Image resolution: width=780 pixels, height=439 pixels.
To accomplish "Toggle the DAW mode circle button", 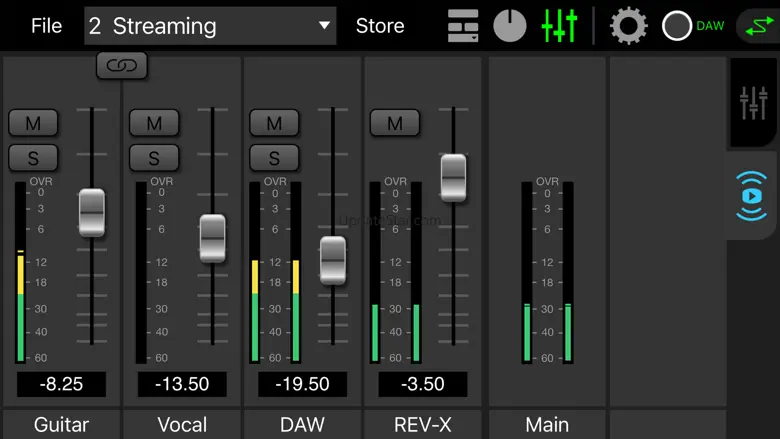I will point(677,26).
